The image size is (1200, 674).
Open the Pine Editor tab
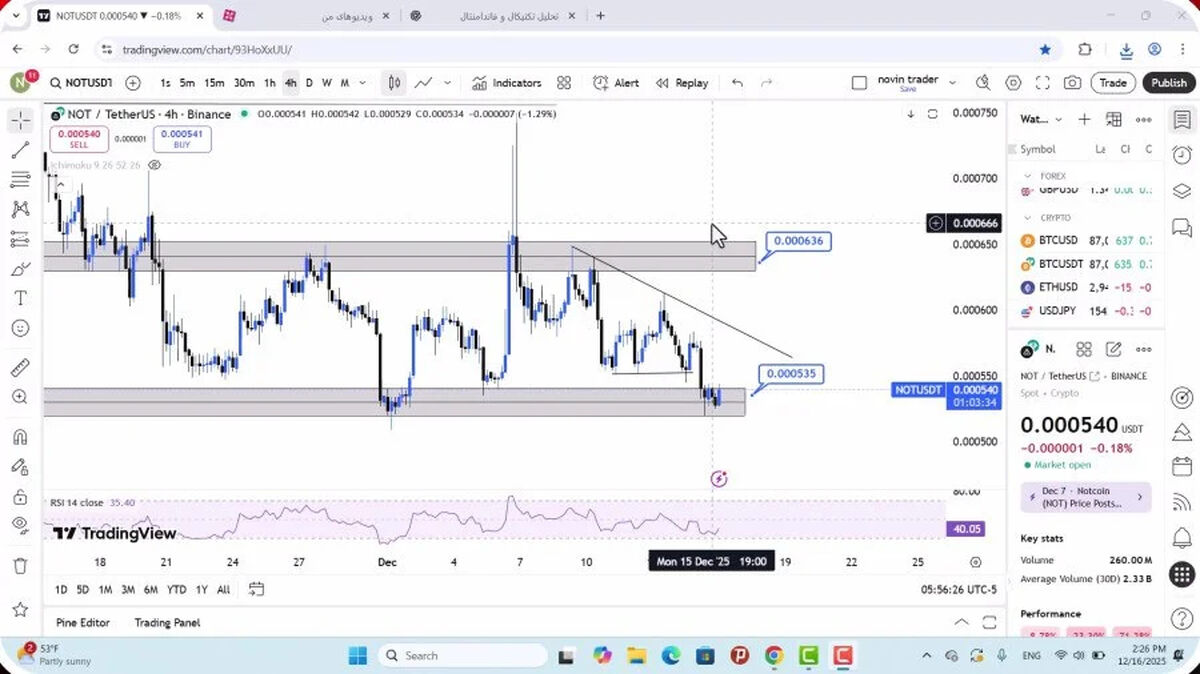tap(83, 622)
